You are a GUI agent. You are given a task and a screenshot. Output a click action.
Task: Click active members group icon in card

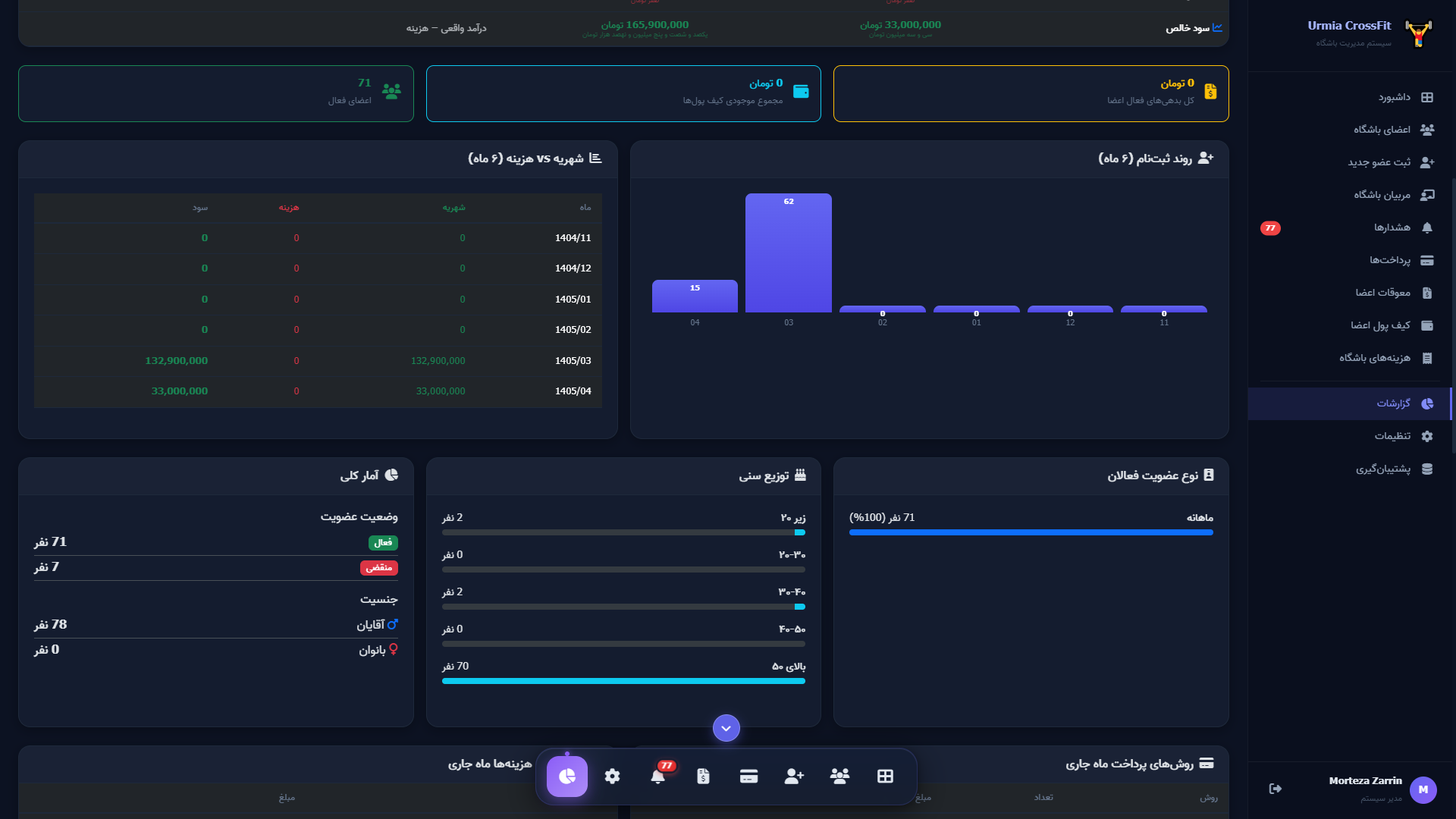coord(391,92)
